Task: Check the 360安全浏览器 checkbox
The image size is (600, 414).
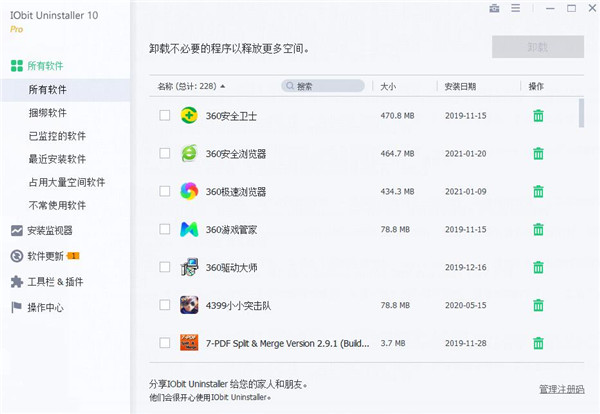Action: coord(165,153)
